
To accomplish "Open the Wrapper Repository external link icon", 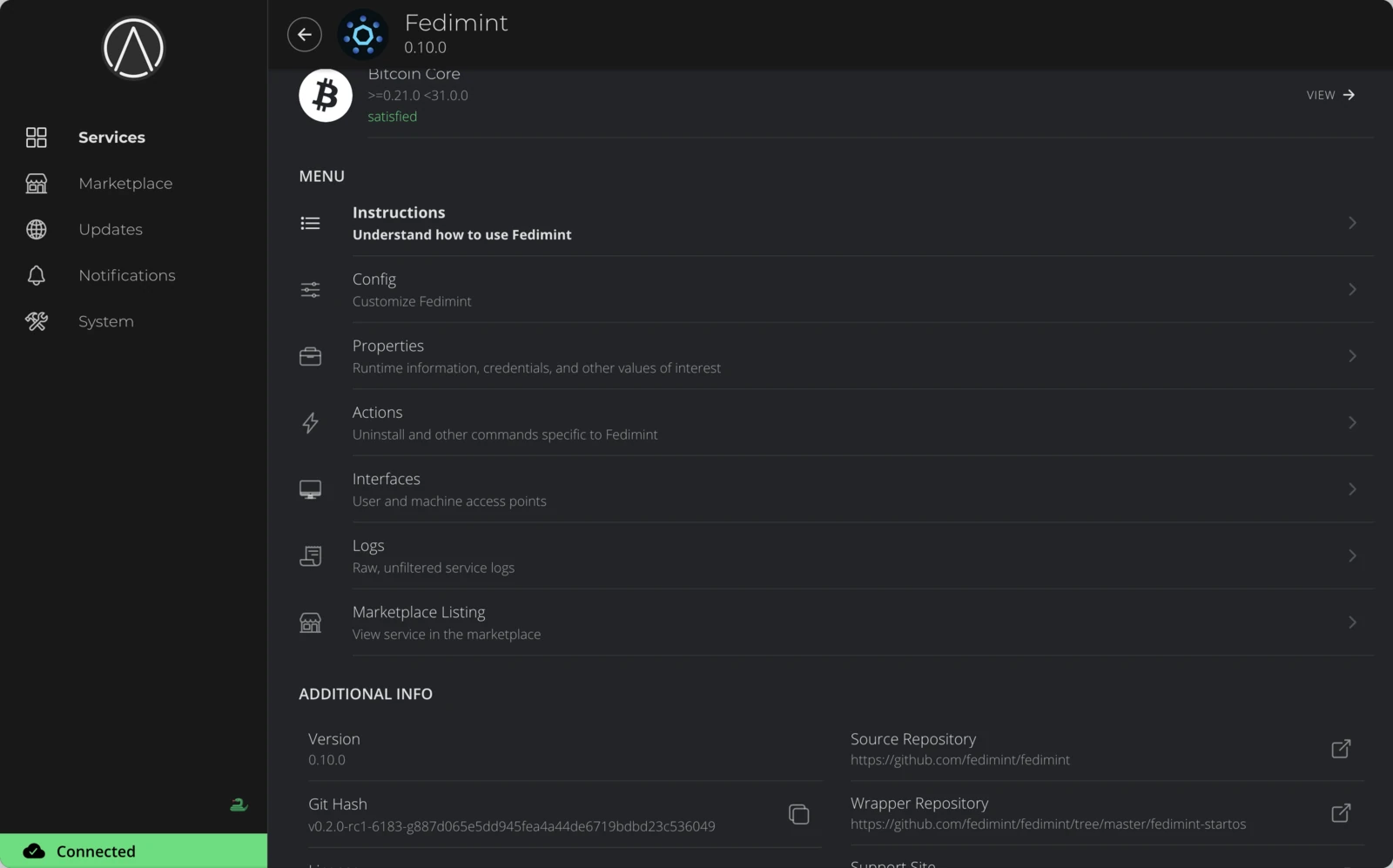I will click(1342, 813).
